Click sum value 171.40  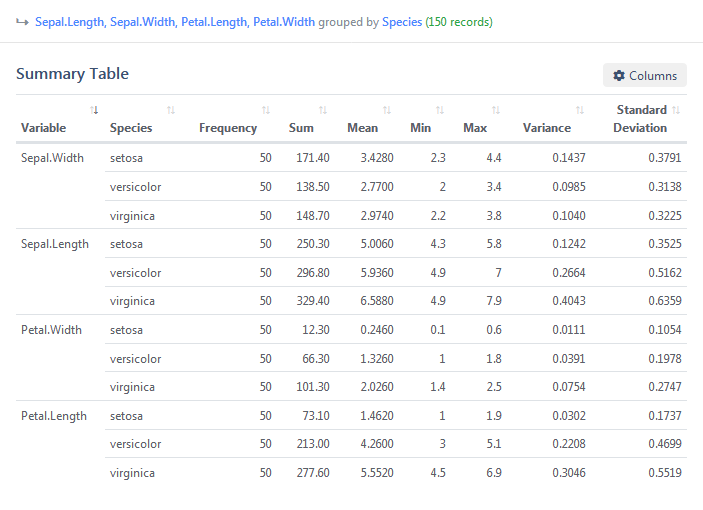(x=312, y=158)
